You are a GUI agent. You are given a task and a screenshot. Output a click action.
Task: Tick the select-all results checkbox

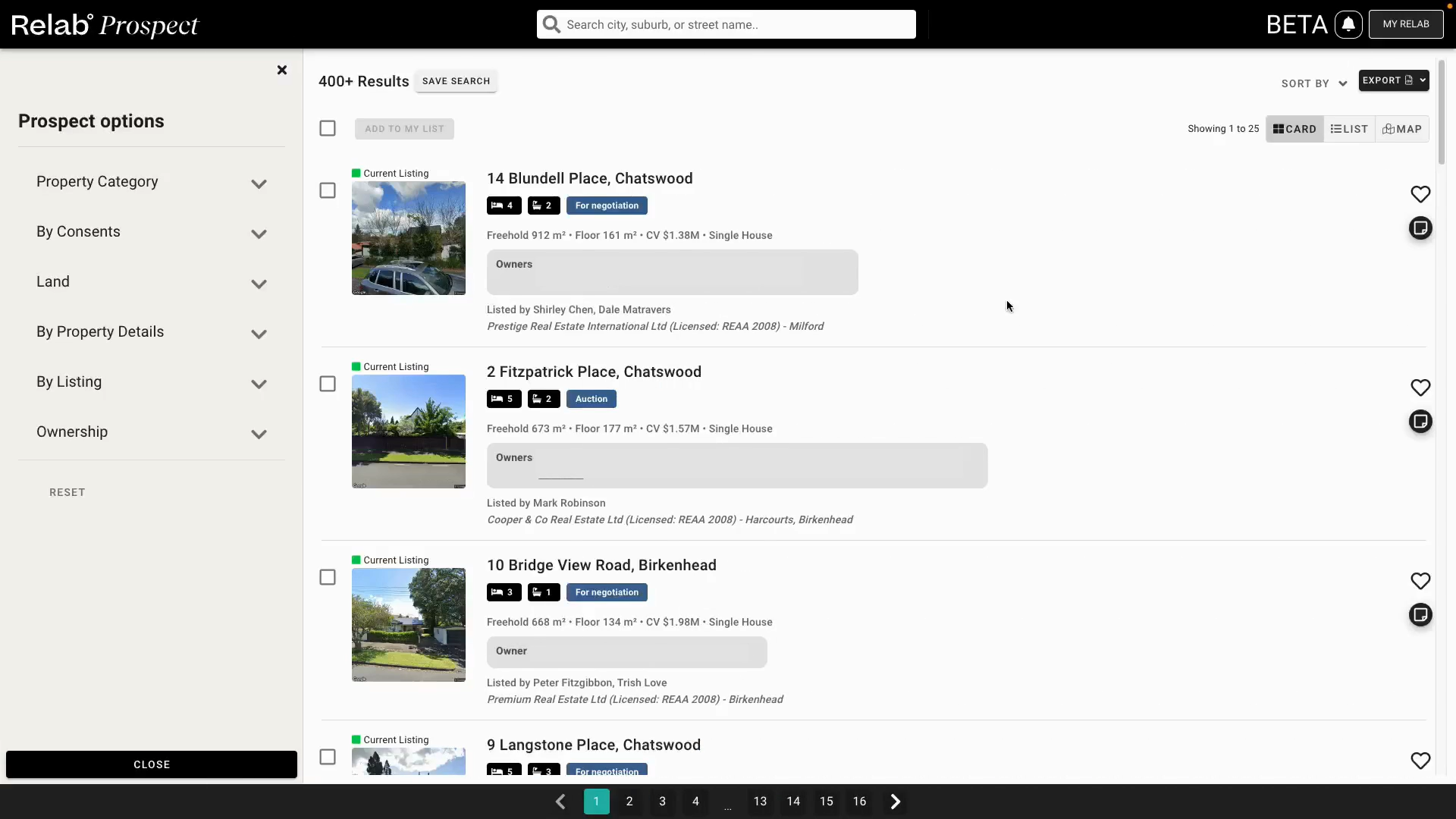(x=328, y=128)
